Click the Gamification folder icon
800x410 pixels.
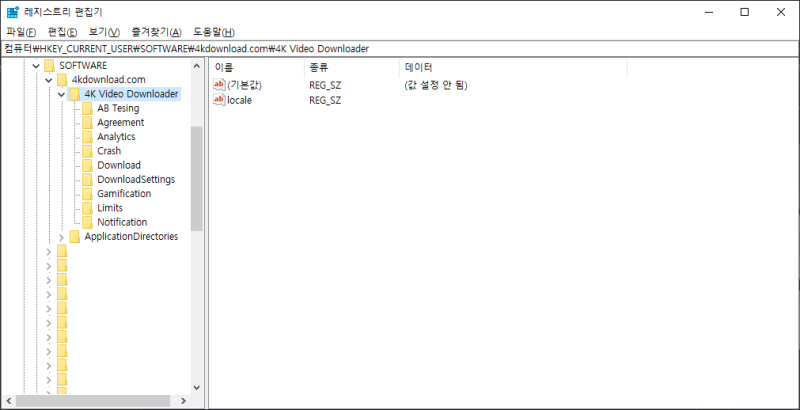point(88,194)
